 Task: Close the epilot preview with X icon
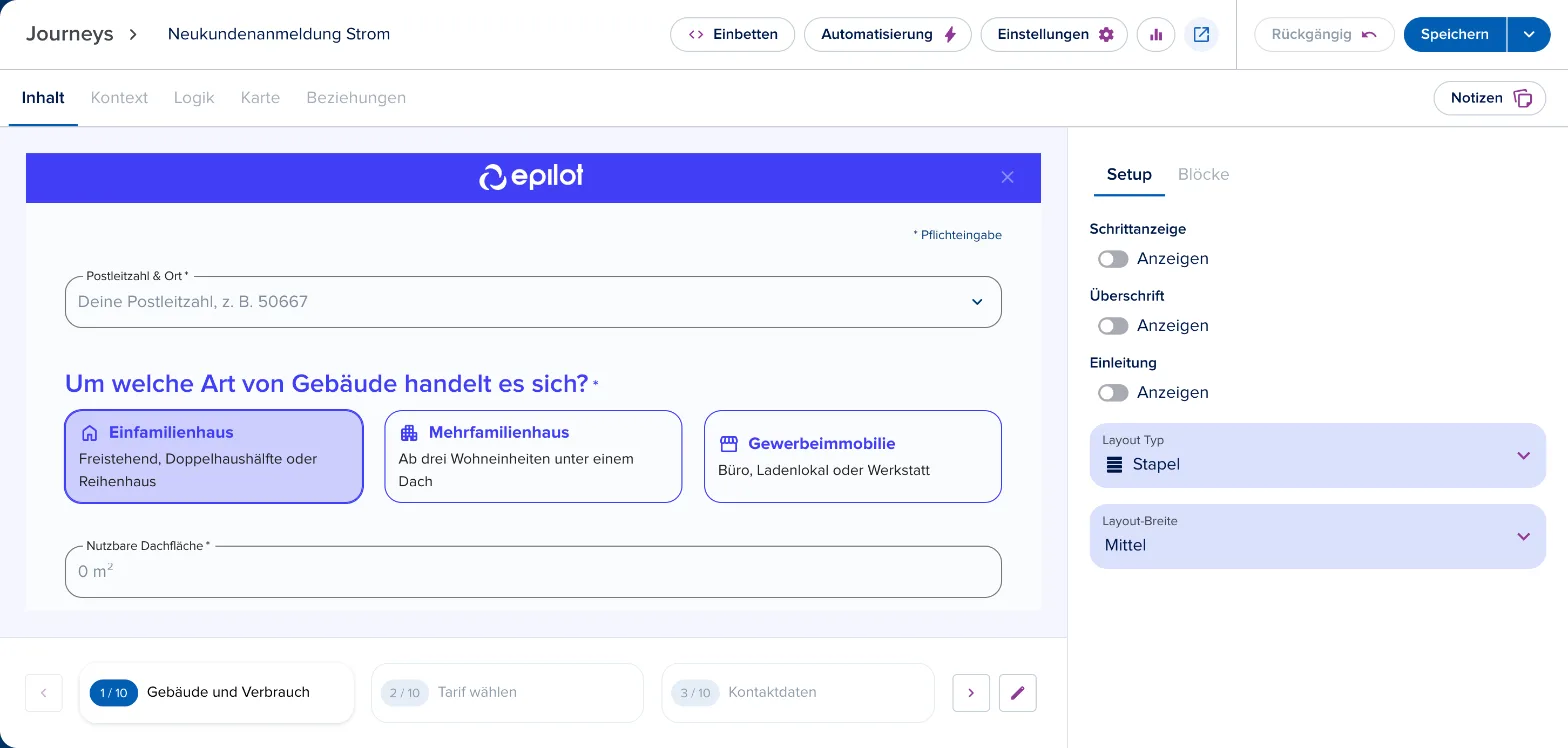(1007, 177)
